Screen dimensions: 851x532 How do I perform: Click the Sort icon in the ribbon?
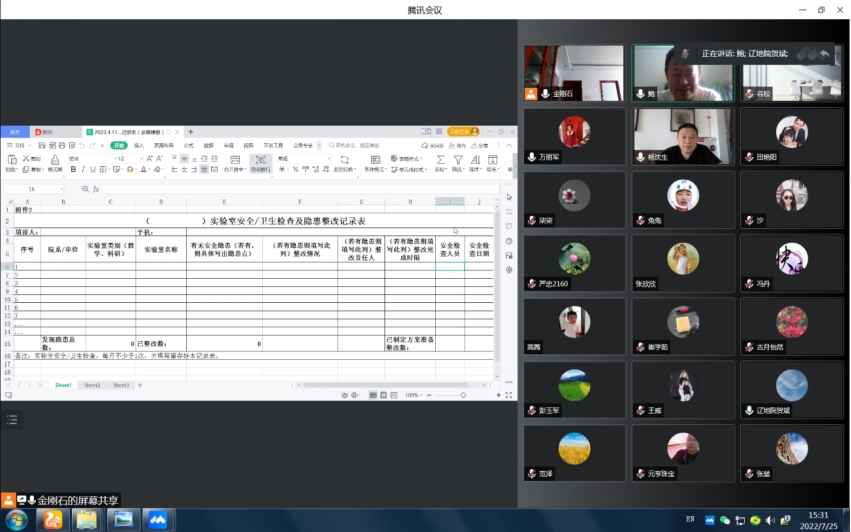pyautogui.click(x=475, y=160)
